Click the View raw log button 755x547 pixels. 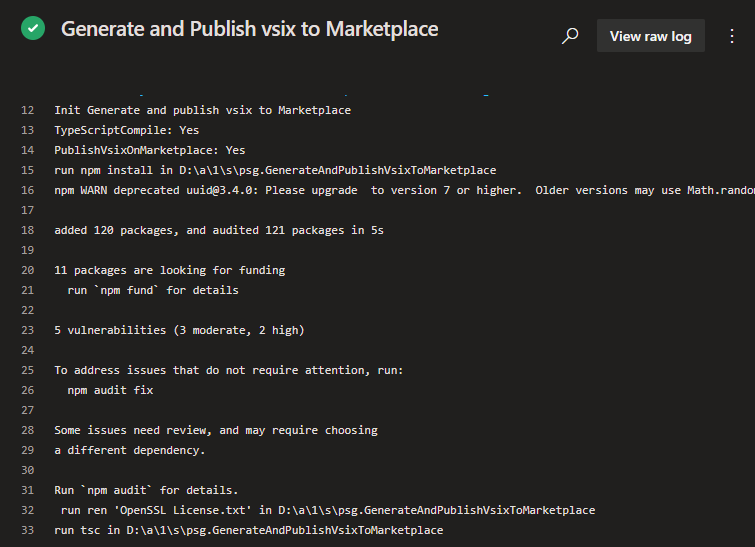(651, 36)
